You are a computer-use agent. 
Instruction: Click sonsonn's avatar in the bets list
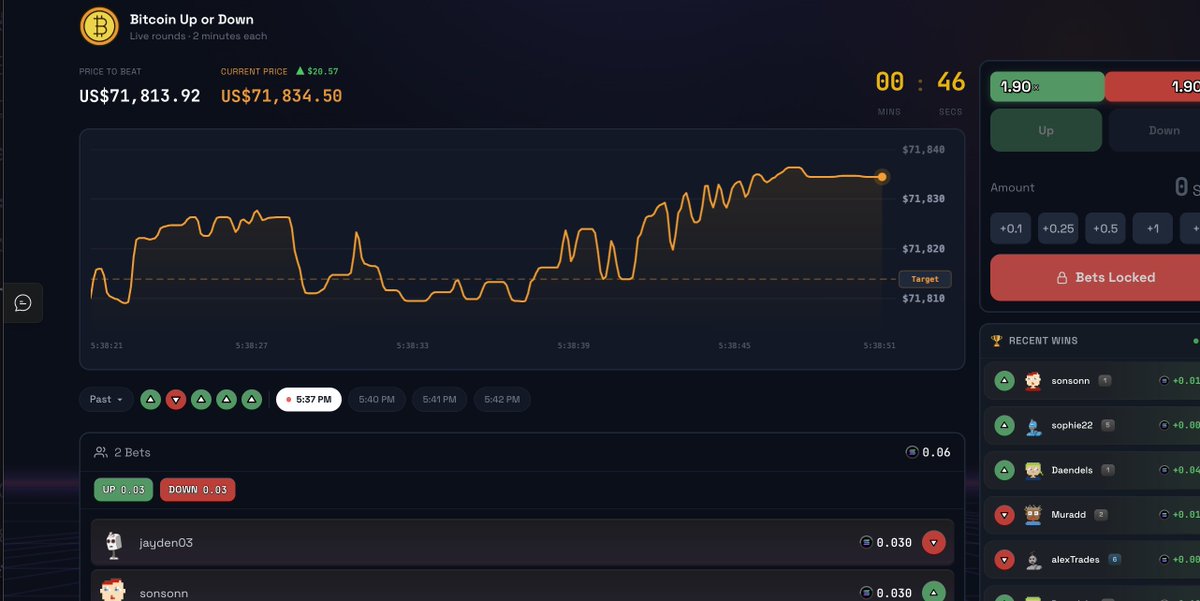113,590
